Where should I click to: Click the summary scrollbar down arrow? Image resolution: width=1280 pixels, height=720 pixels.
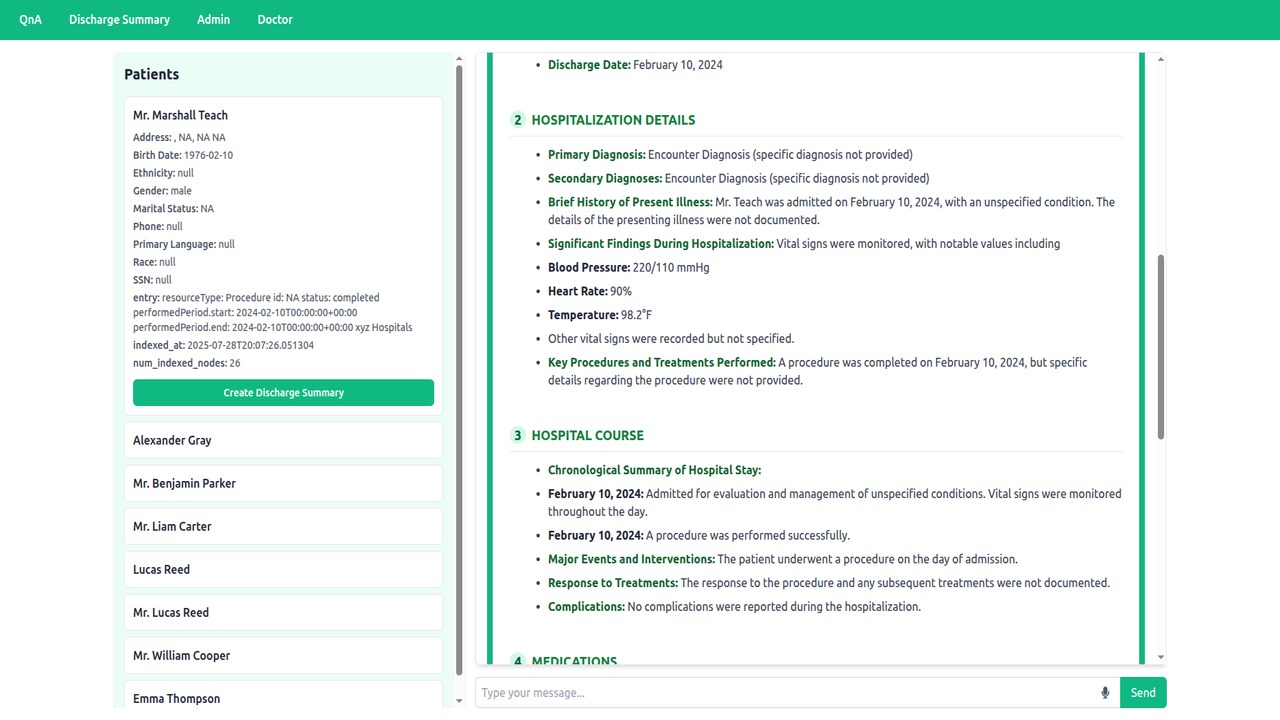pyautogui.click(x=1161, y=657)
